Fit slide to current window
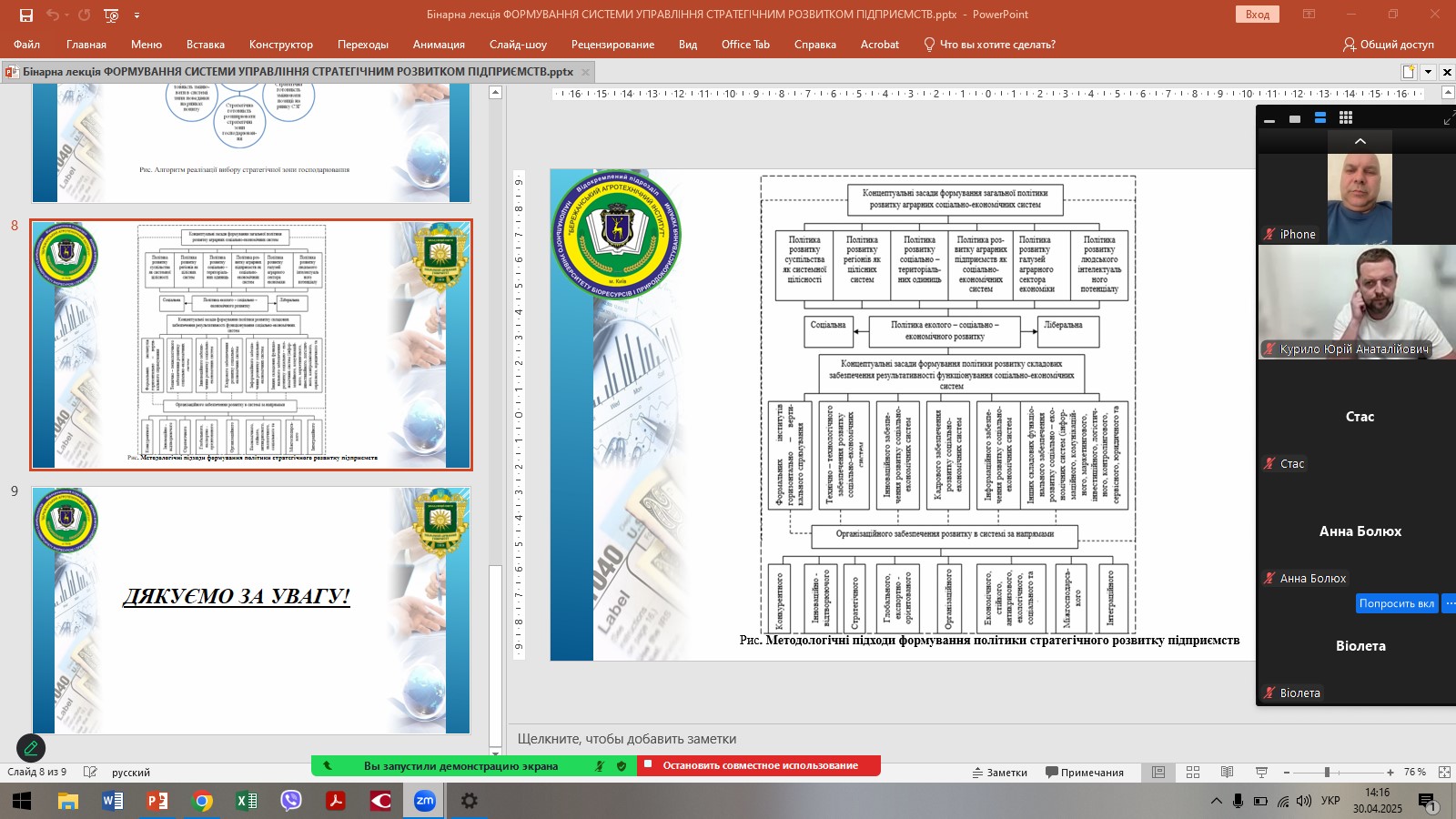Screen dimensions: 1456x819 pyautogui.click(x=1444, y=772)
